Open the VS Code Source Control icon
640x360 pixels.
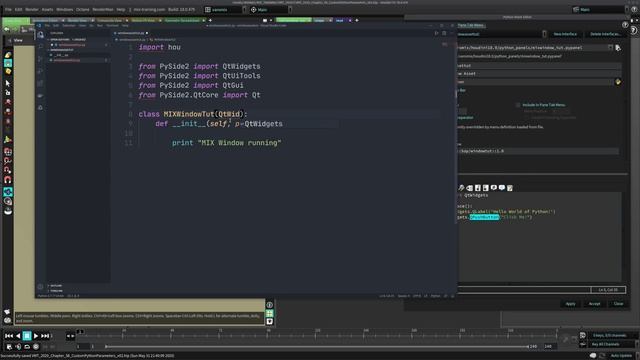click(x=40, y=59)
